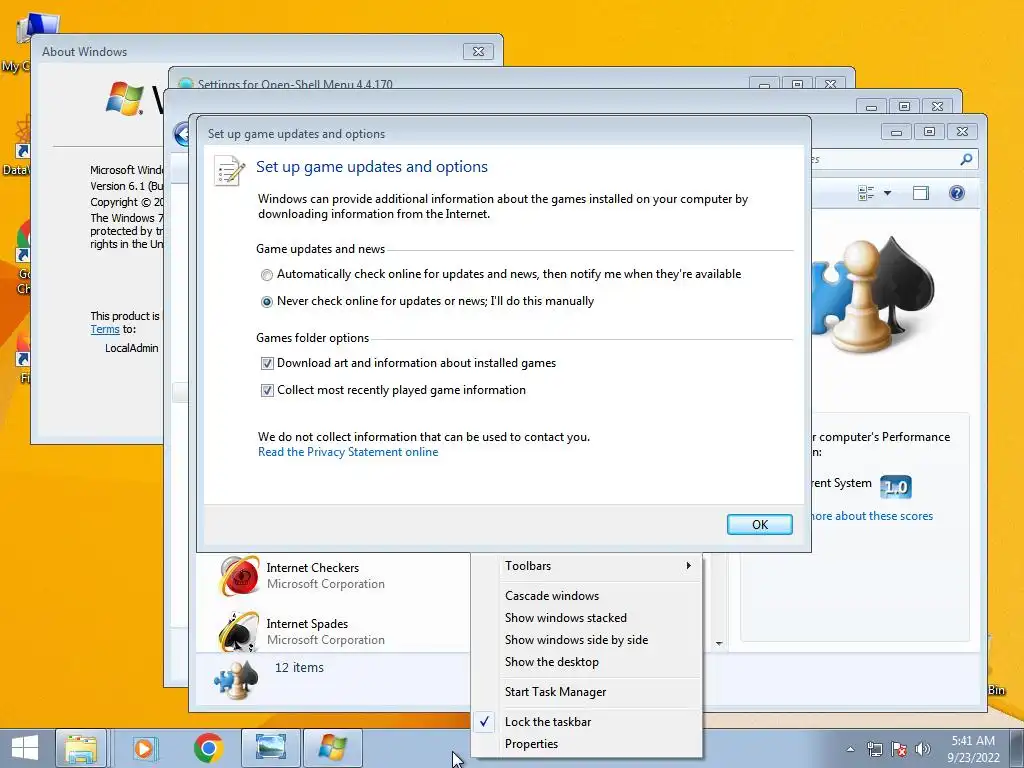Screen dimensions: 1024x768
Task: Open Help icon in Games window
Action: coord(957,193)
